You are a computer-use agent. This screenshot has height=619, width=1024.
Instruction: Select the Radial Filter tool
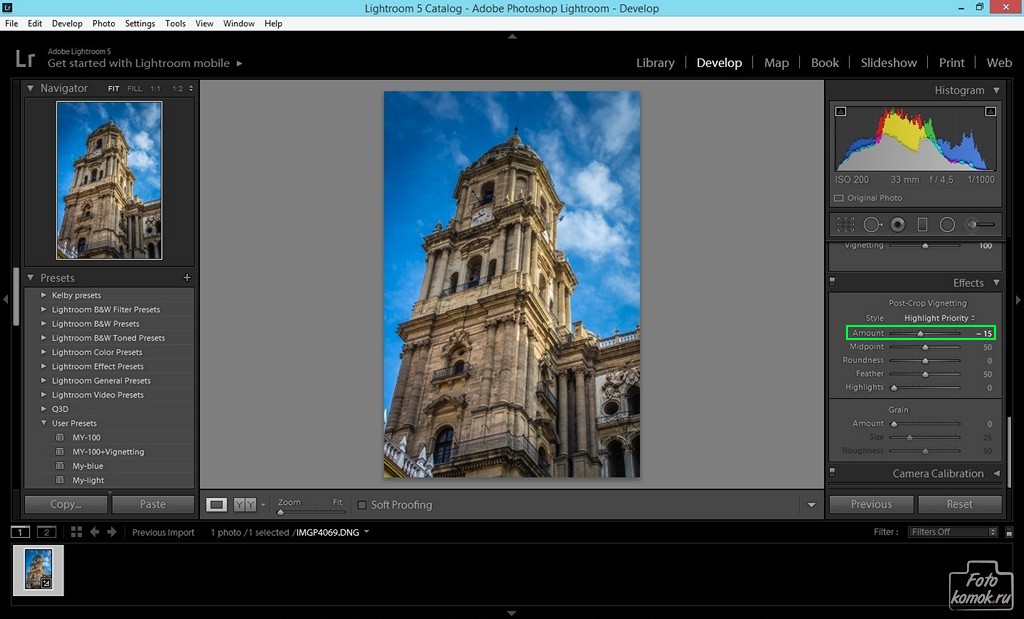947,225
